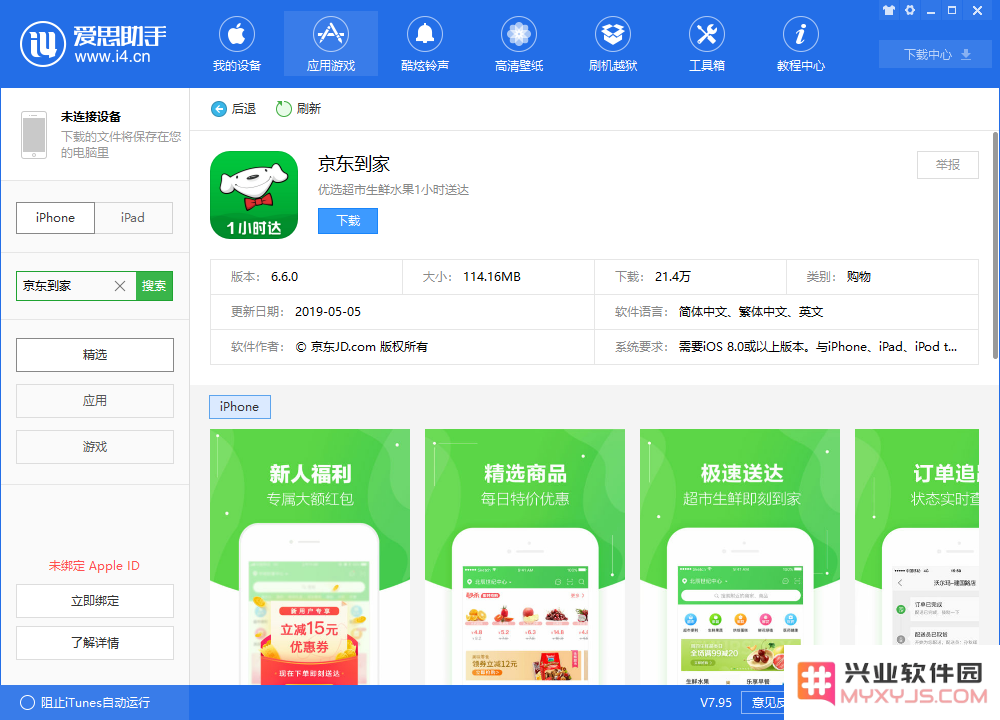Select the iPhone device tab in sidebar

(55, 217)
